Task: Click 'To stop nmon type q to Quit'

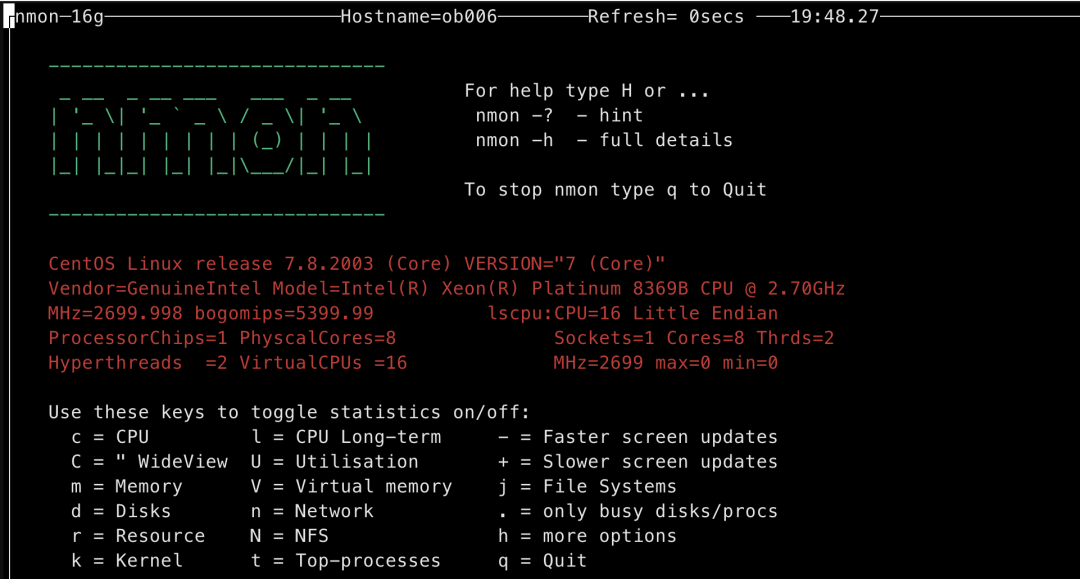Action: click(615, 190)
